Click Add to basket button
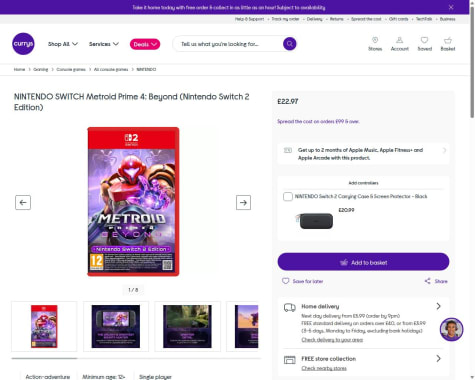 [x=363, y=262]
